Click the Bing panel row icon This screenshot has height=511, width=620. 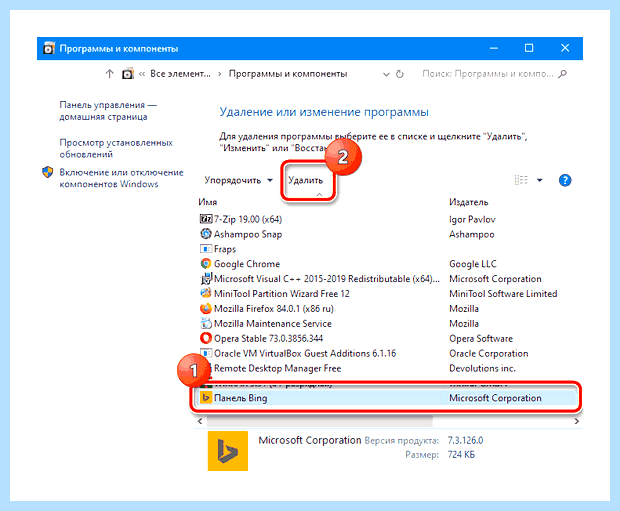pos(206,397)
